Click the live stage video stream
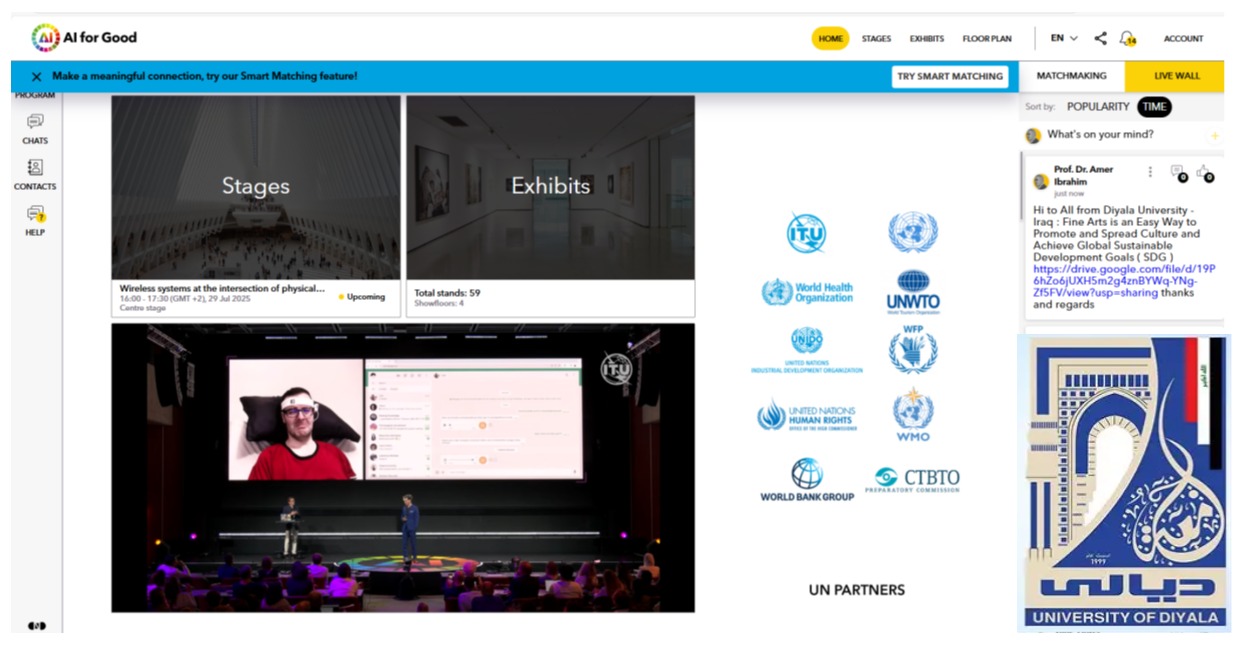The width and height of the screenshot is (1254, 645). 403,467
